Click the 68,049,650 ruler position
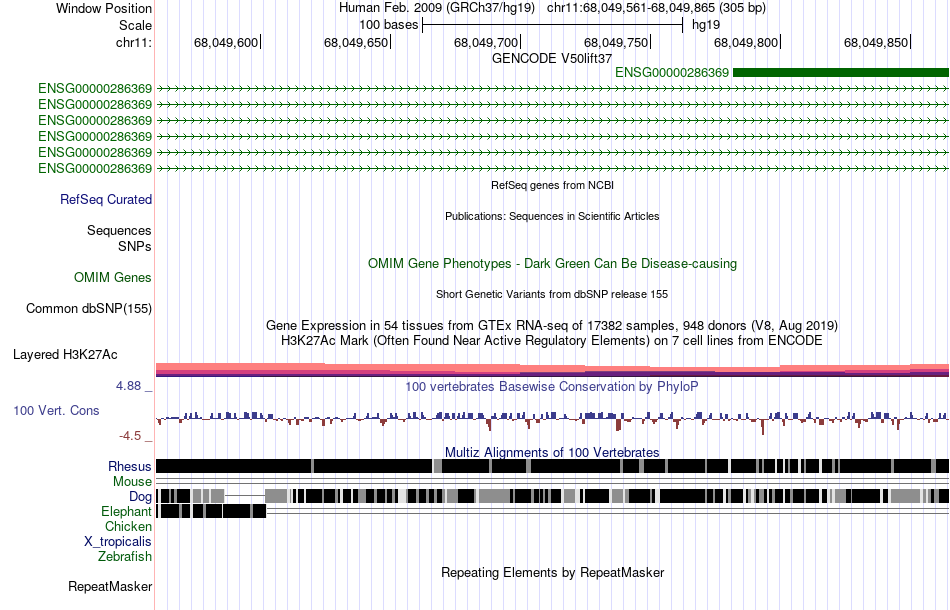The image size is (950, 610). click(356, 42)
